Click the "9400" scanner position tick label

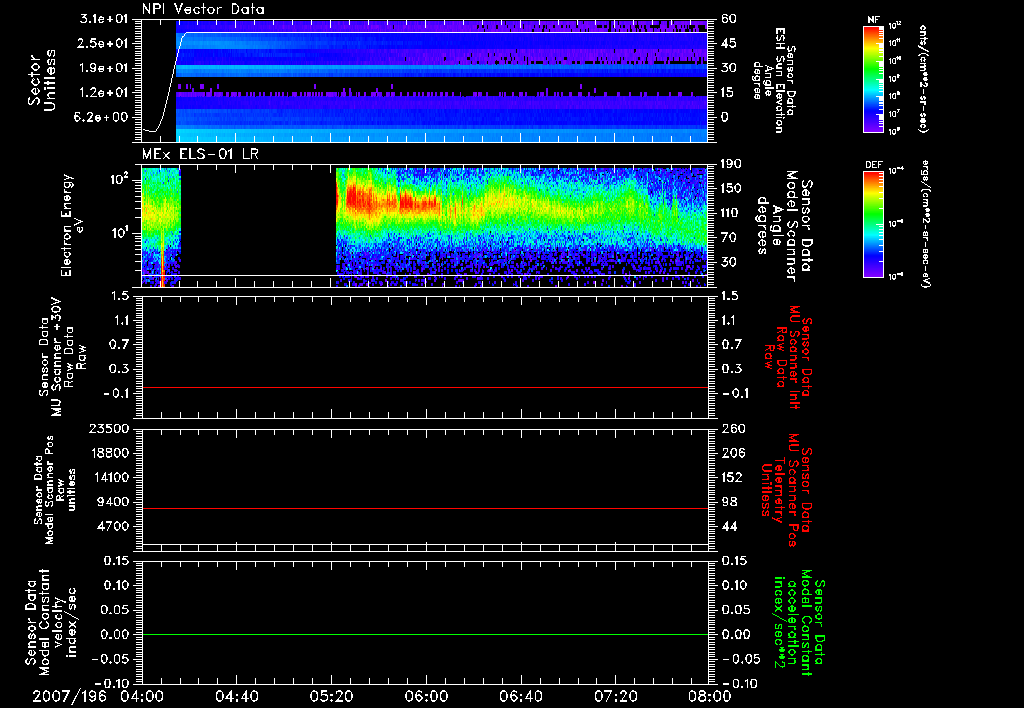[114, 502]
